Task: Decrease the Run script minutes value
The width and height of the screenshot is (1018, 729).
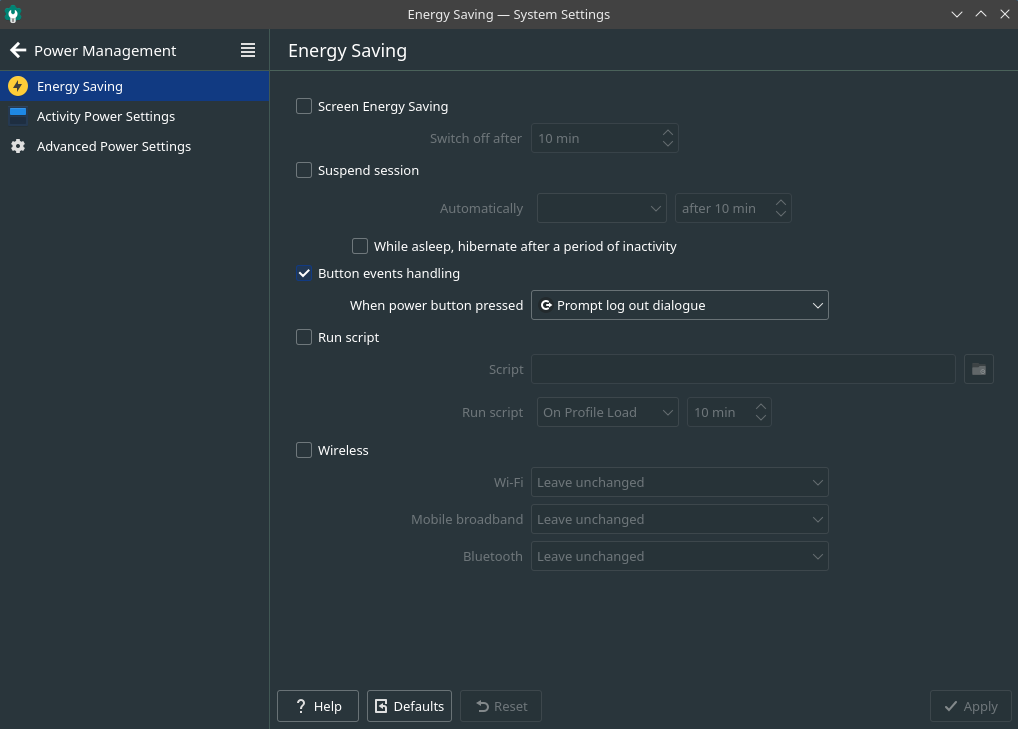Action: (760, 417)
